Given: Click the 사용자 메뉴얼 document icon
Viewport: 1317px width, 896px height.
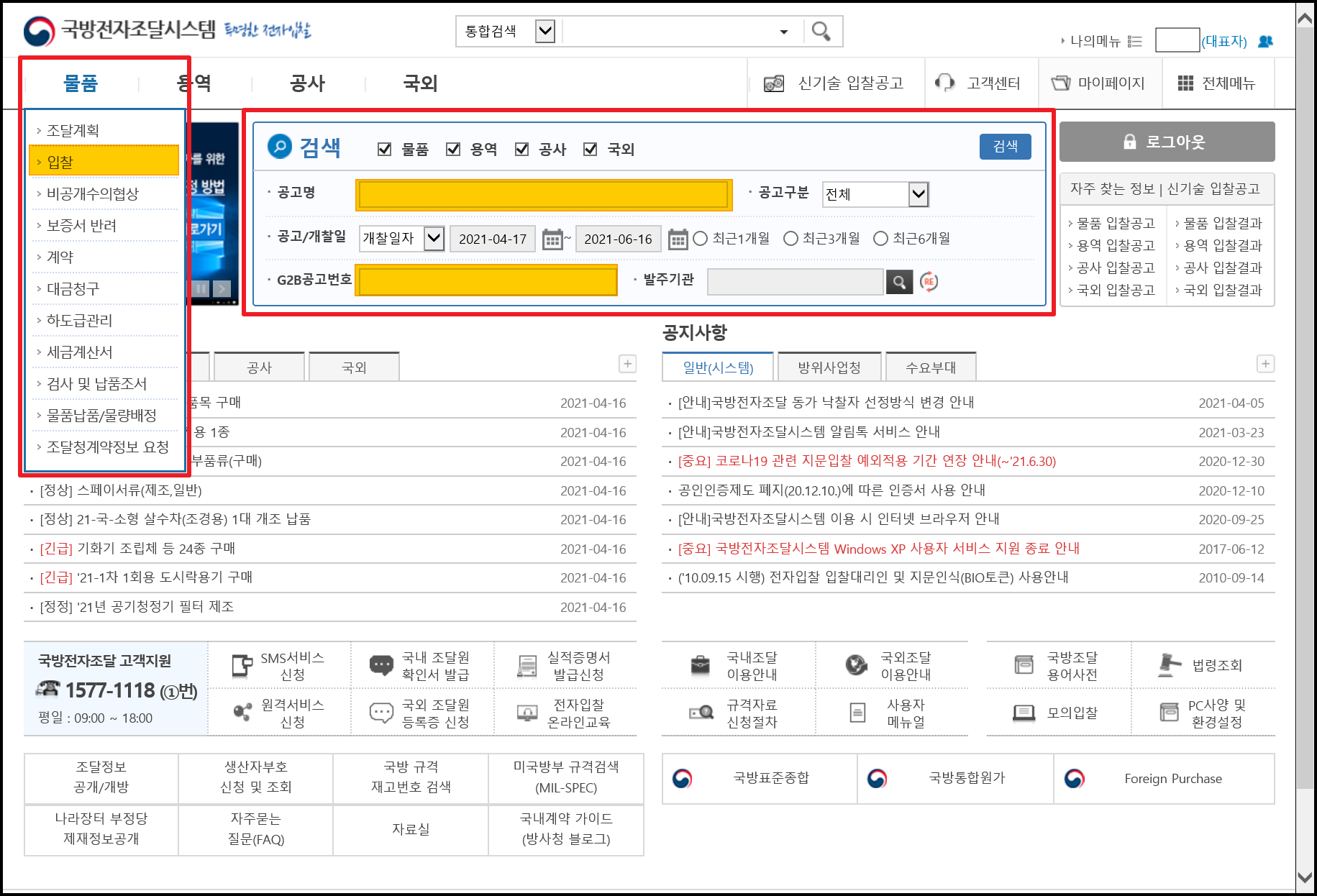Looking at the screenshot, I should tap(857, 713).
